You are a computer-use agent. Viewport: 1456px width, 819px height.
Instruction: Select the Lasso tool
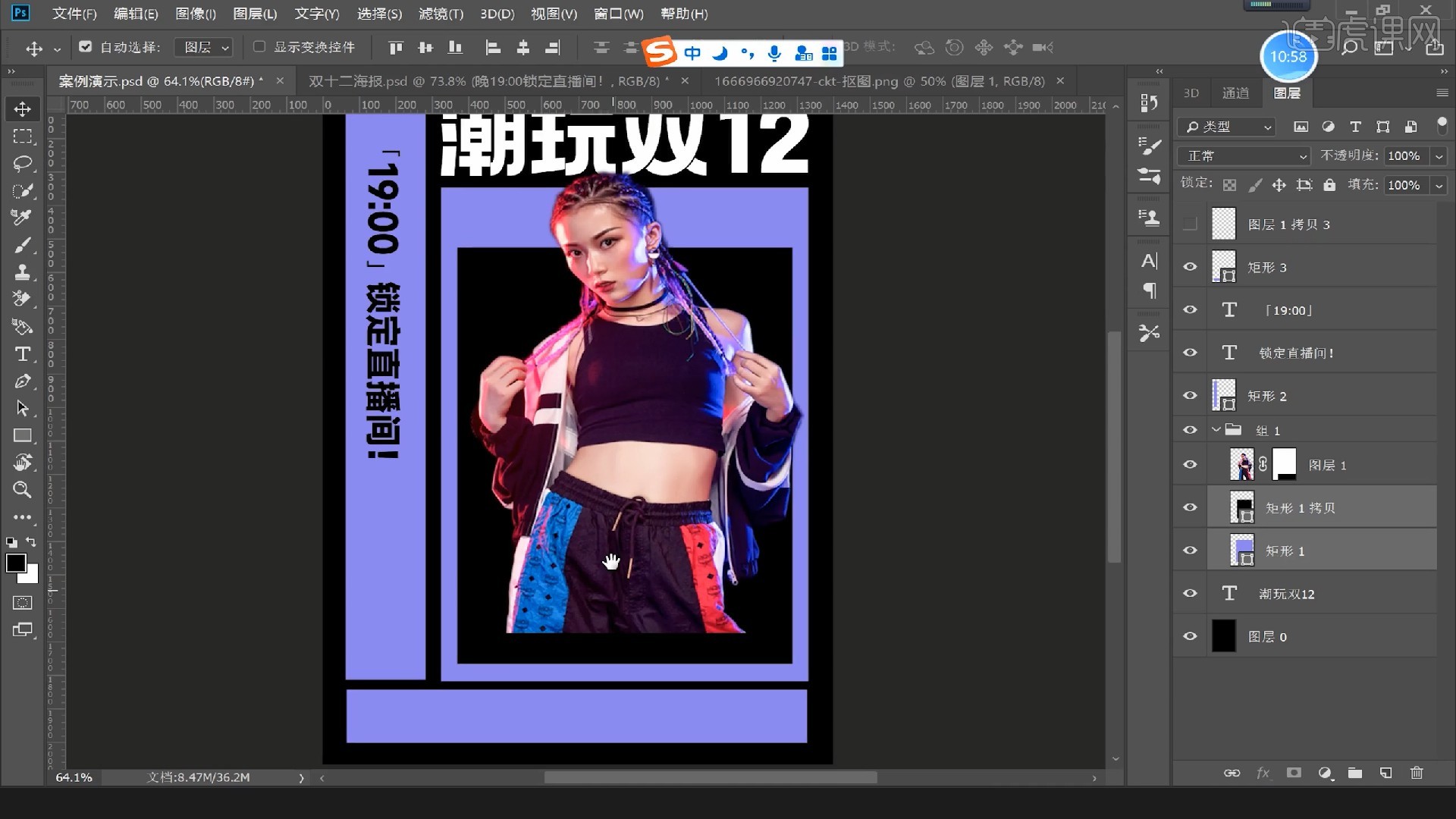22,164
